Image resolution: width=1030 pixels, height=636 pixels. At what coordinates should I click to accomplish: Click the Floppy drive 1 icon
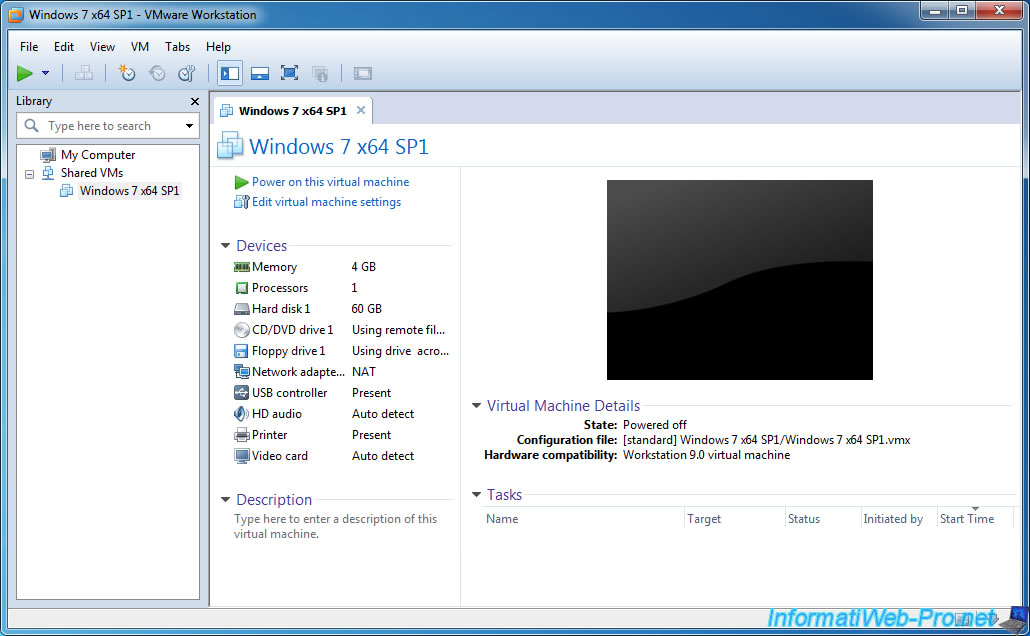[242, 351]
